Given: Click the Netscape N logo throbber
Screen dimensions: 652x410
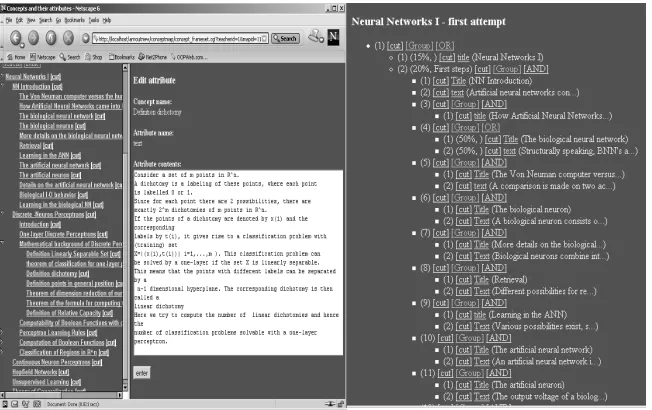Looking at the screenshot, I should [333, 37].
